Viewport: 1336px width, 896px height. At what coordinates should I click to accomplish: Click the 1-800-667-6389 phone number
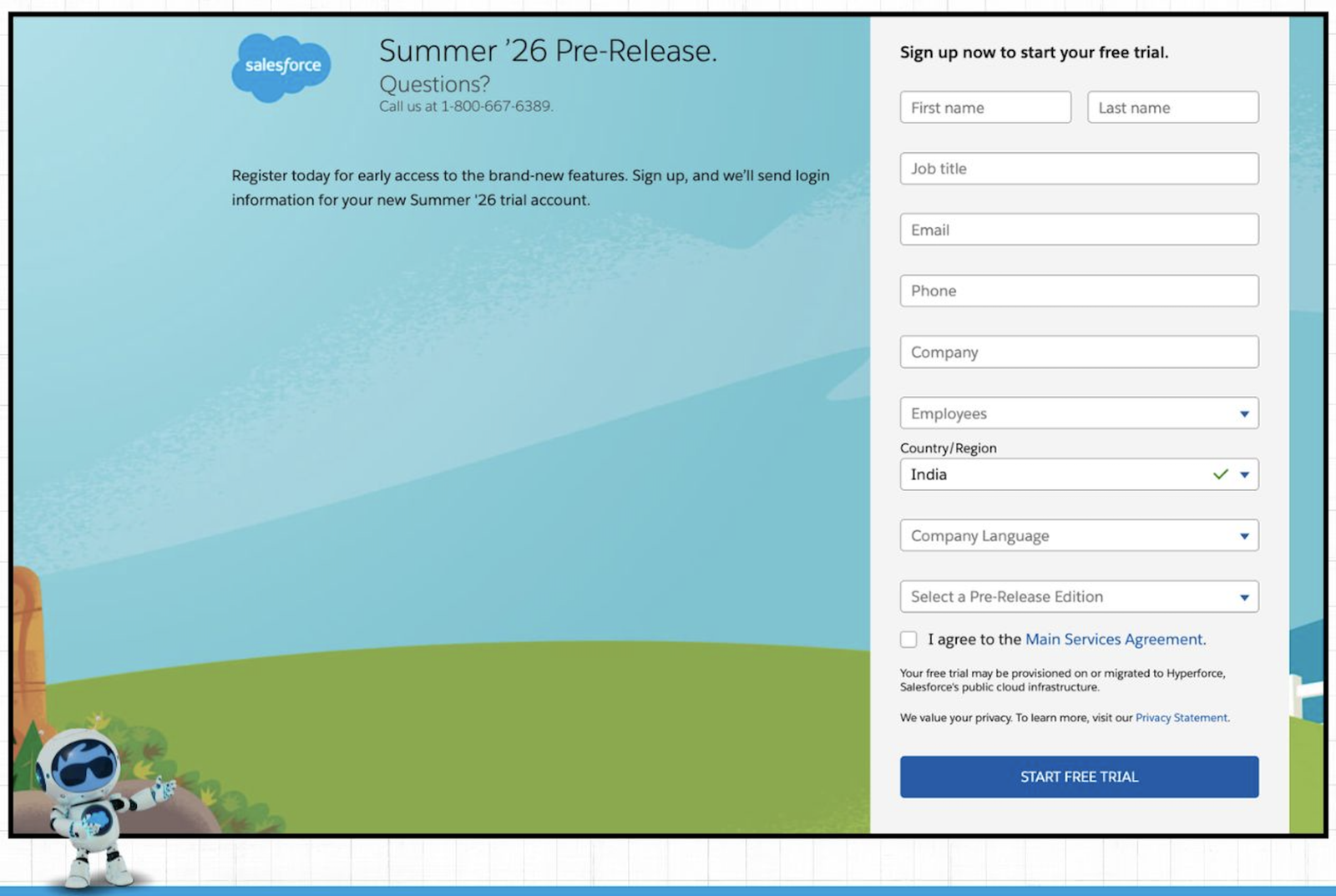498,106
